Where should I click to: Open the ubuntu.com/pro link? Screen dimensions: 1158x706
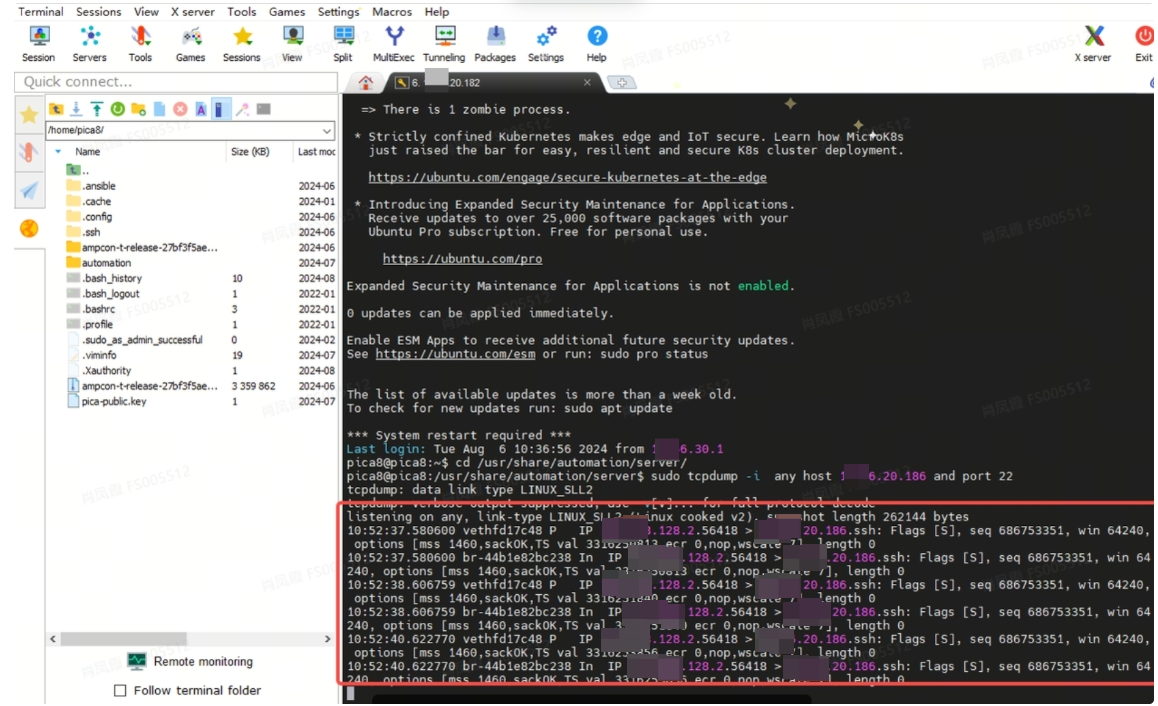point(462,259)
